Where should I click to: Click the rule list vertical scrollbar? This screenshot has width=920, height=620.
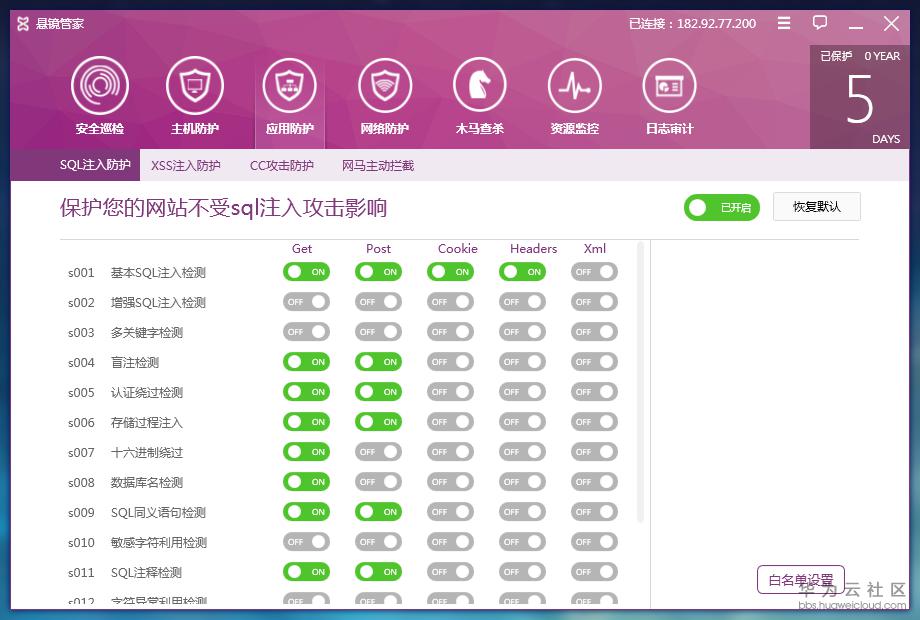(x=640, y=381)
